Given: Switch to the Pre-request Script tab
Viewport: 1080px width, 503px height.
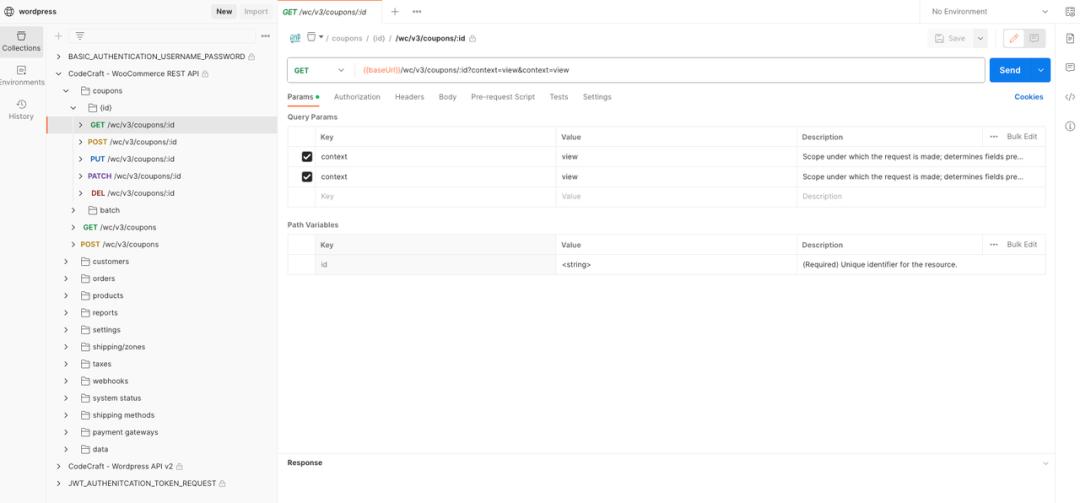Looking at the screenshot, I should point(503,97).
